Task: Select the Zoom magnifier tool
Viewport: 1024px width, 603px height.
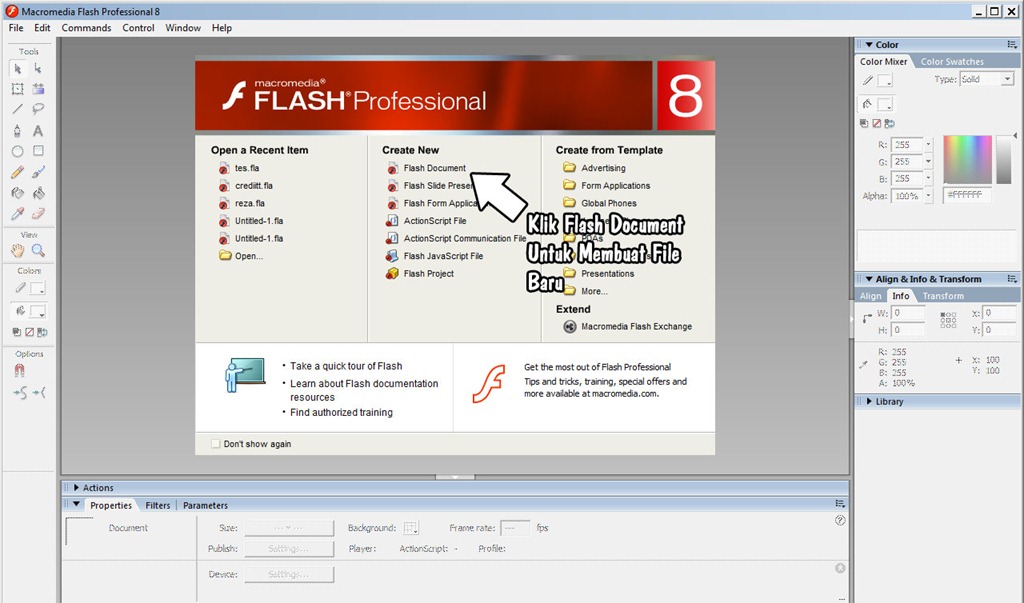Action: [39, 250]
